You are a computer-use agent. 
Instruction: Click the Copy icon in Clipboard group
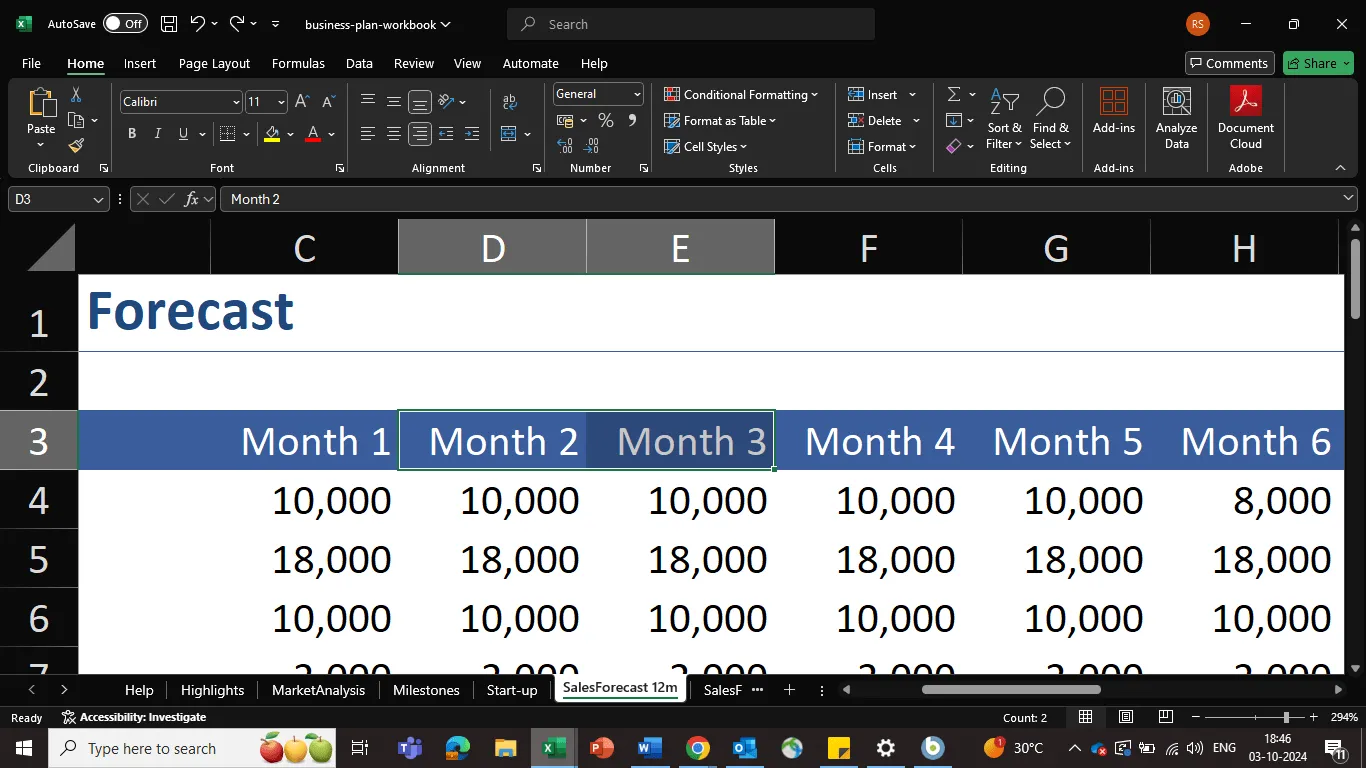point(76,120)
